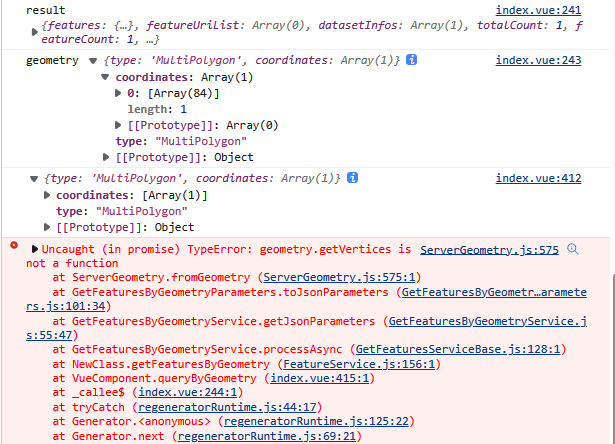Image resolution: width=615 pixels, height=444 pixels.
Task: Expand coordinates: [Array(1)] in second object
Action: [x=47, y=195]
